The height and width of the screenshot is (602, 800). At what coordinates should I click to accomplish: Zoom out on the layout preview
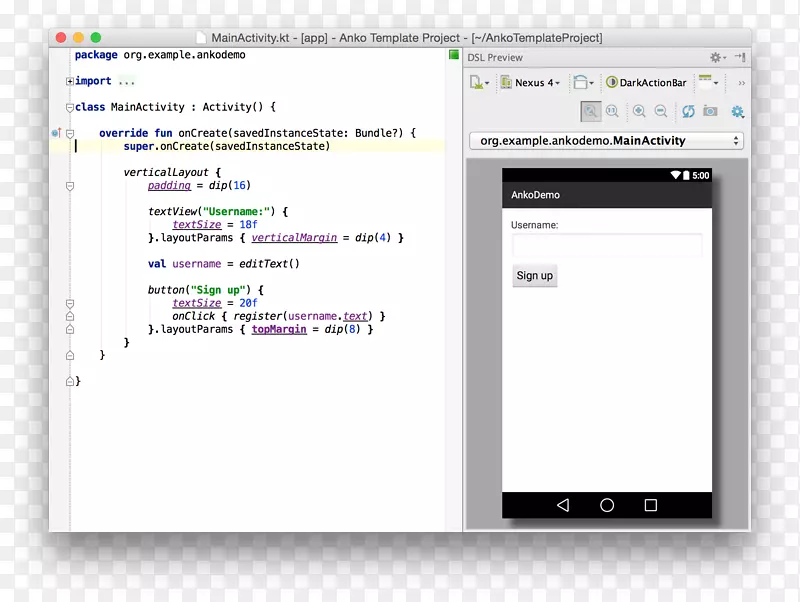click(660, 112)
